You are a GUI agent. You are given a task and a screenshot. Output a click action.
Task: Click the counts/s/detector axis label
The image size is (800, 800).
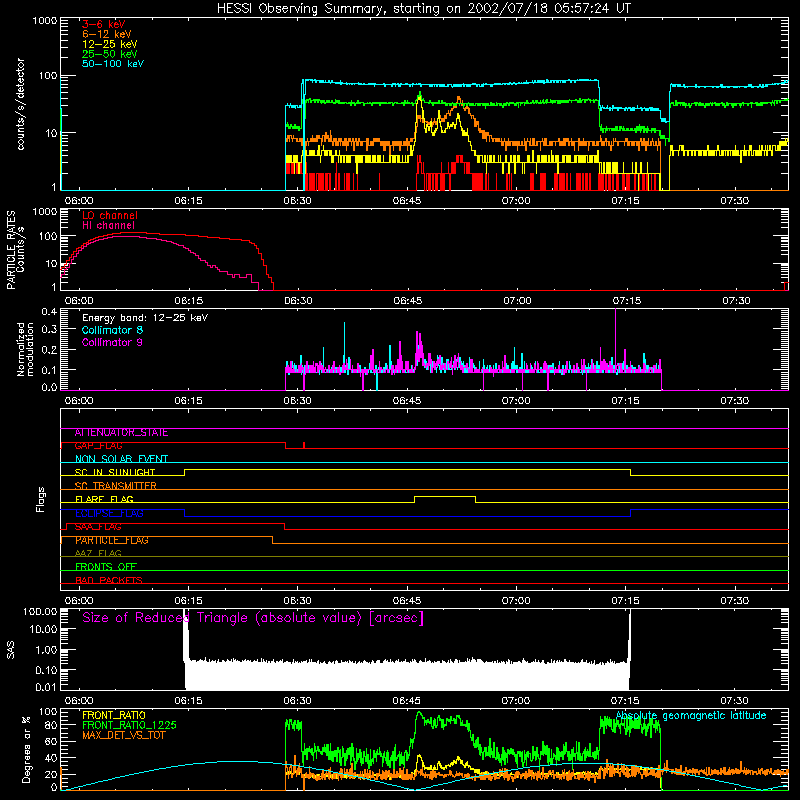point(21,104)
